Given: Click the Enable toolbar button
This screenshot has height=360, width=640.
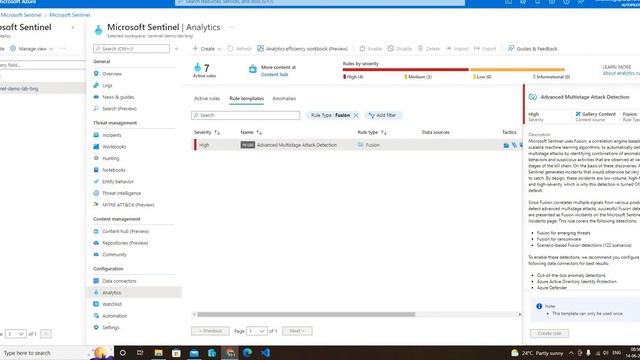Looking at the screenshot, I should [x=371, y=49].
